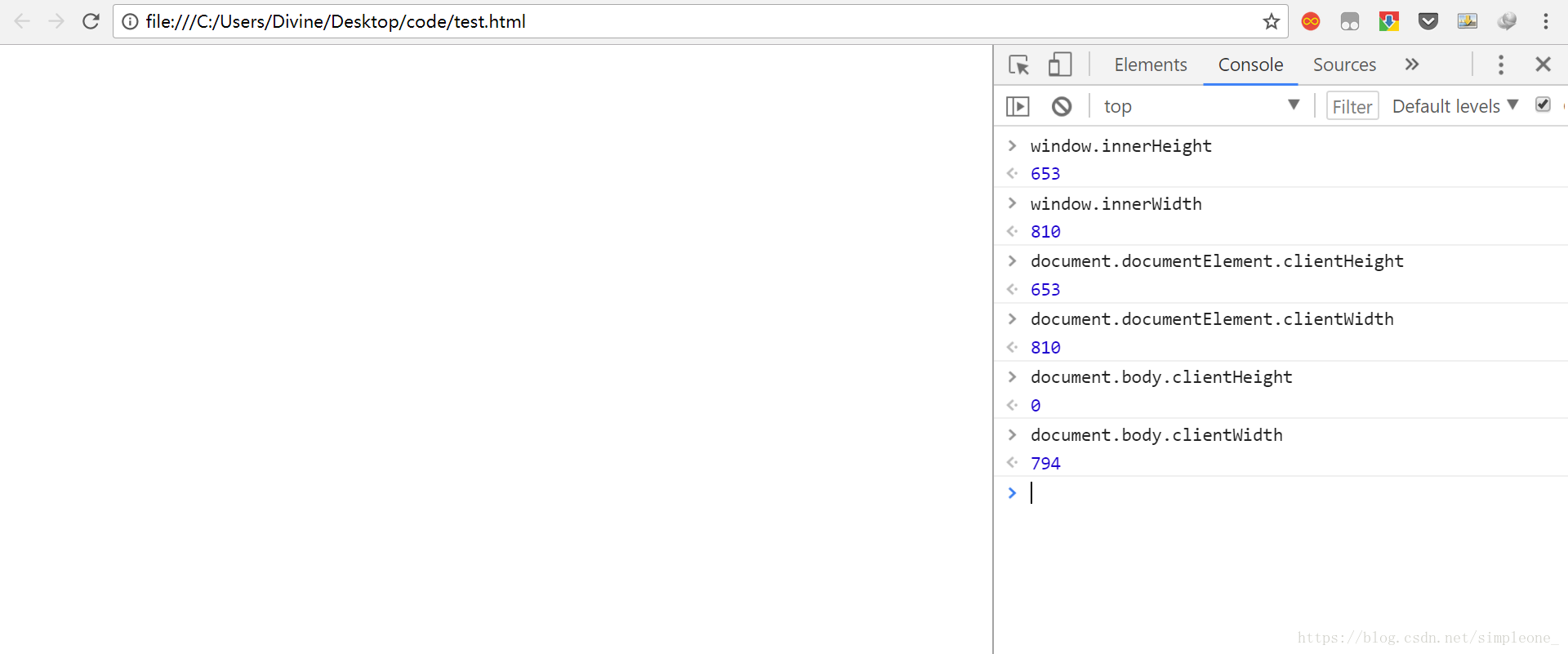Bookmark this page with the star icon
Image resolution: width=1568 pixels, height=654 pixels.
[1271, 21]
